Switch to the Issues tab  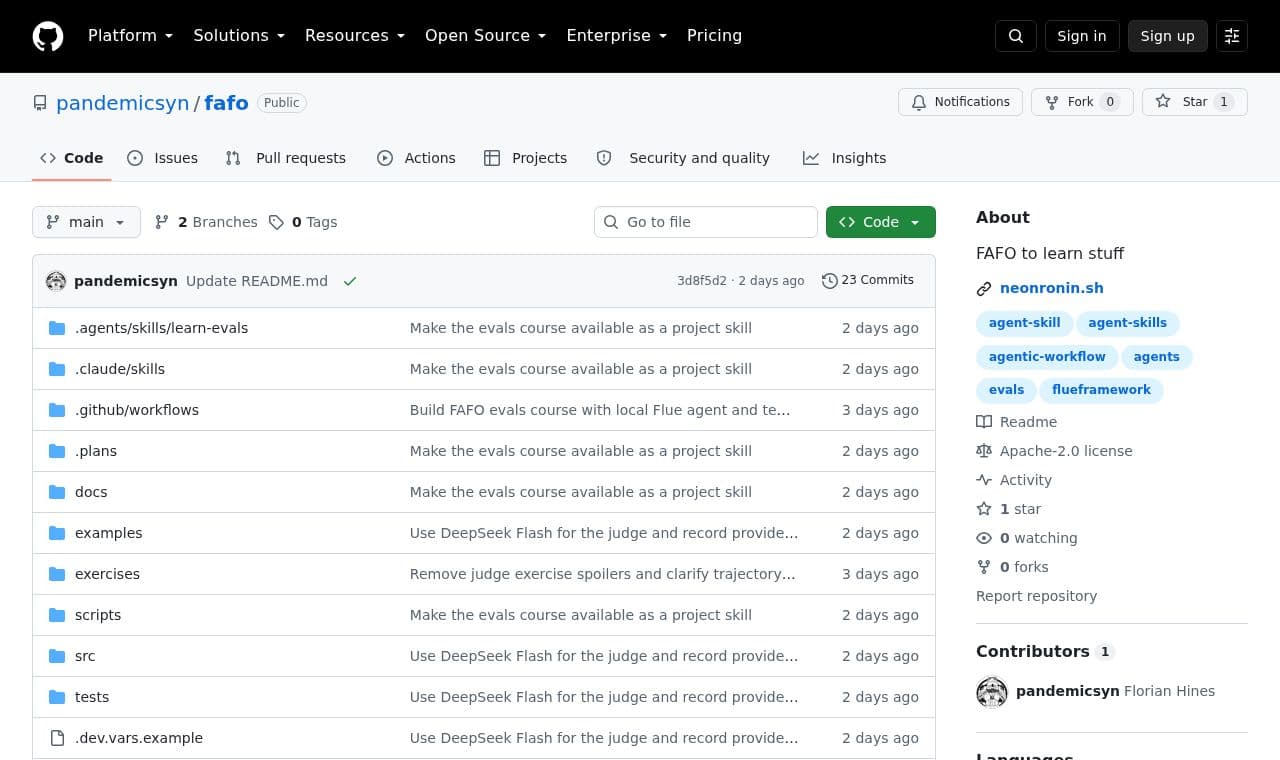[x=163, y=158]
